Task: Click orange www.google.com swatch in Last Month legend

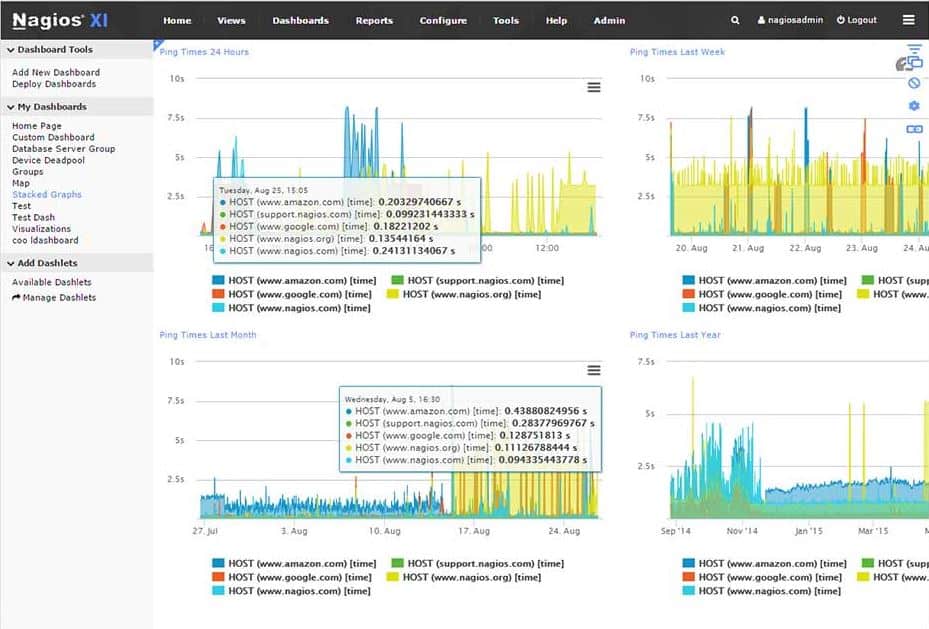Action: (218, 577)
